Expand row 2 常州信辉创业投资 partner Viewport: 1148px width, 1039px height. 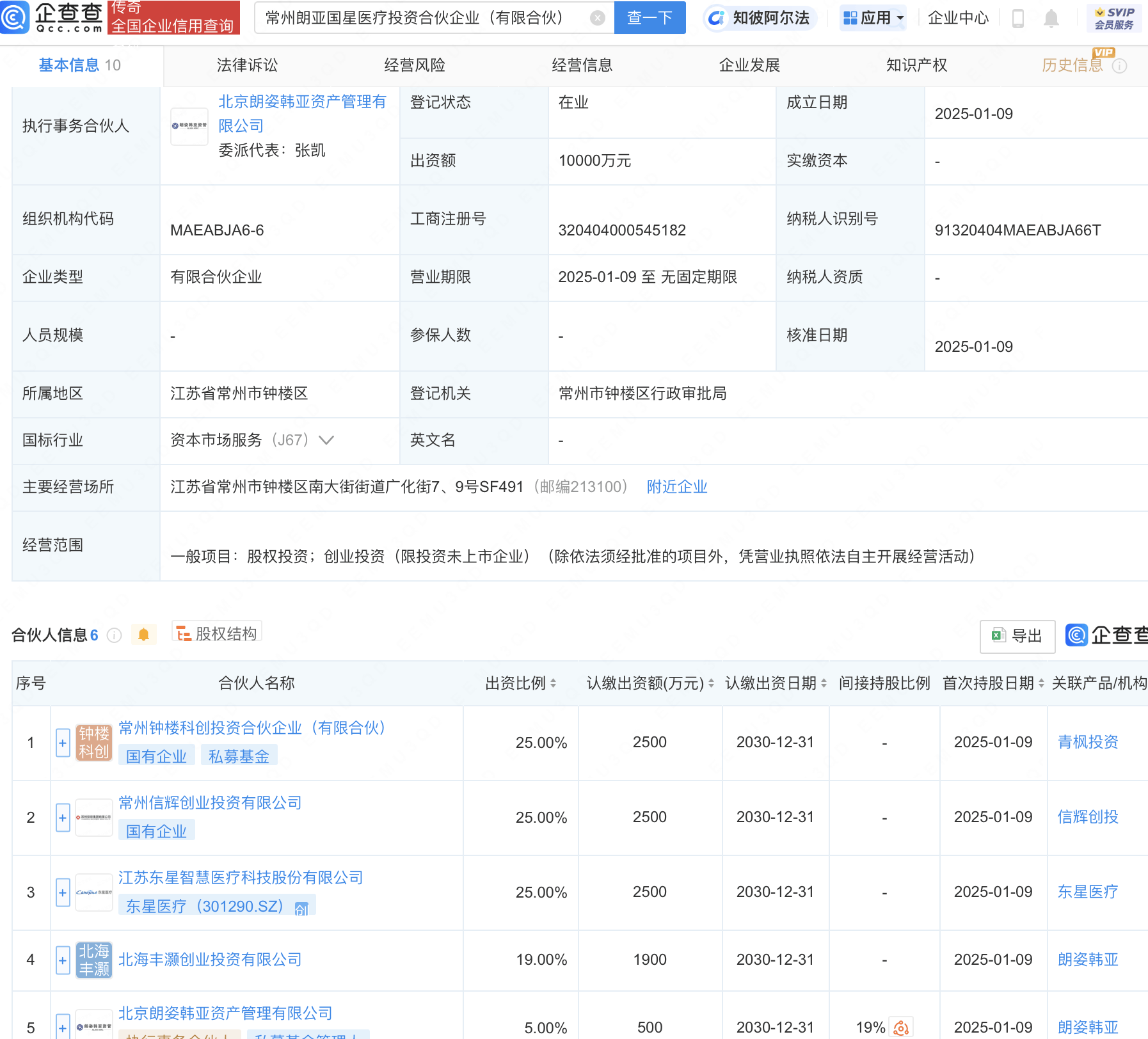click(63, 818)
